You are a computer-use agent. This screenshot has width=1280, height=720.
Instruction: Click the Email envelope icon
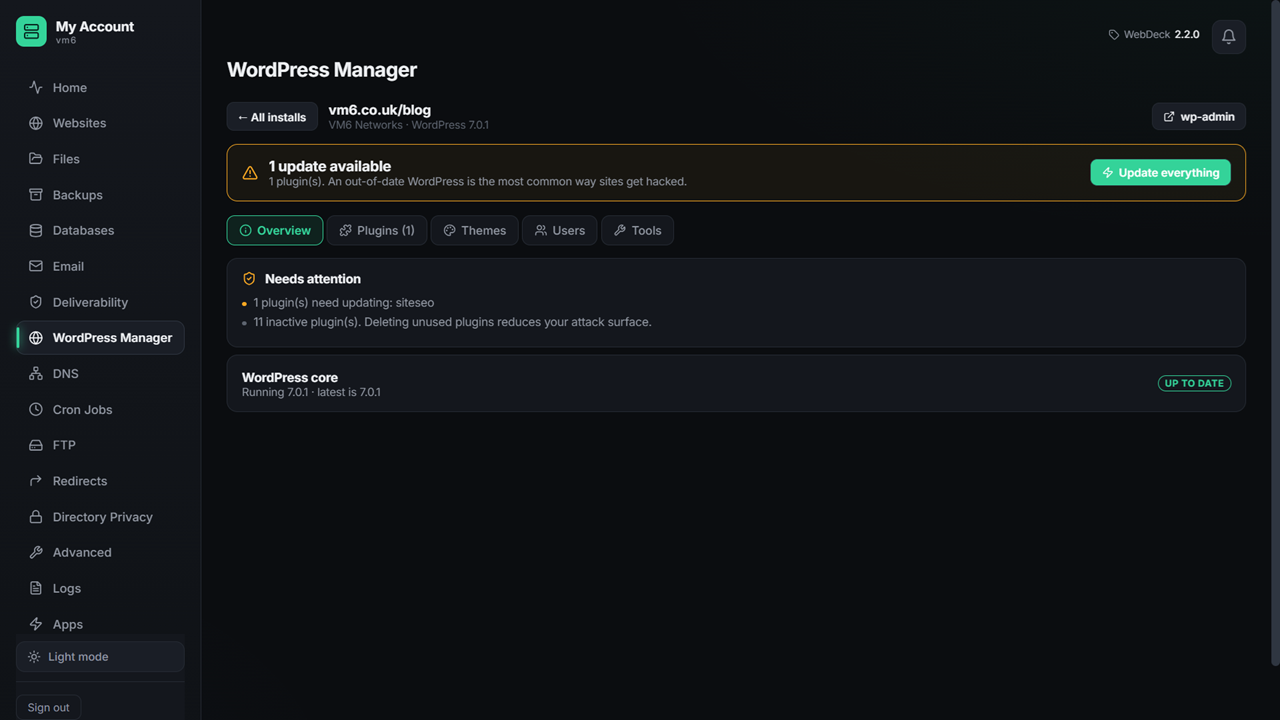coord(36,266)
